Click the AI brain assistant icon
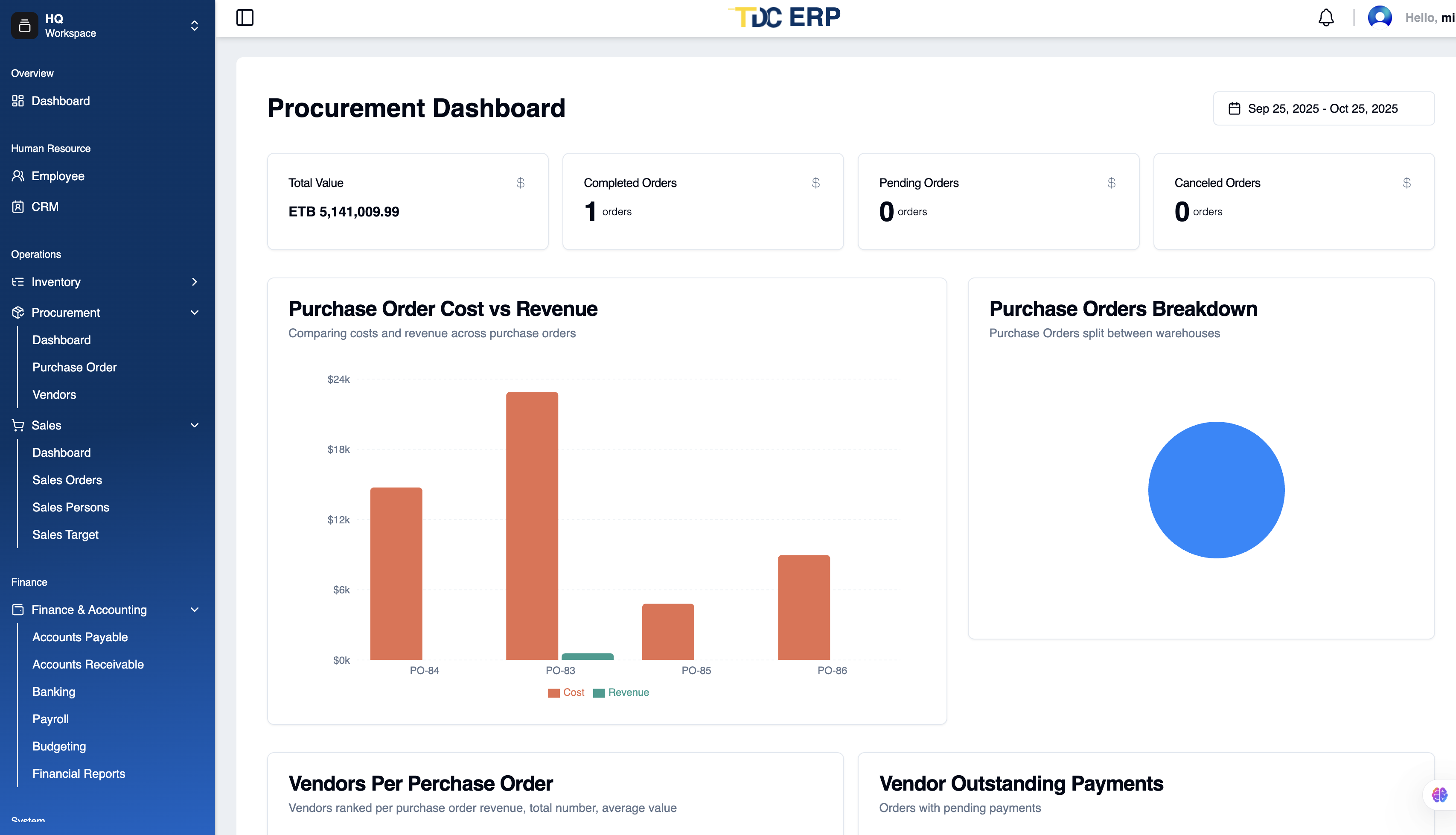 pos(1439,794)
